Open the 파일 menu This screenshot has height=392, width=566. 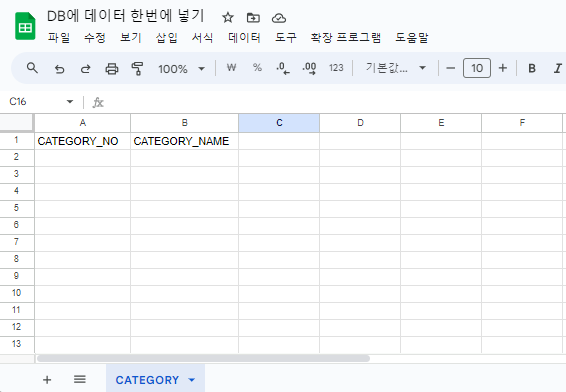(59, 38)
